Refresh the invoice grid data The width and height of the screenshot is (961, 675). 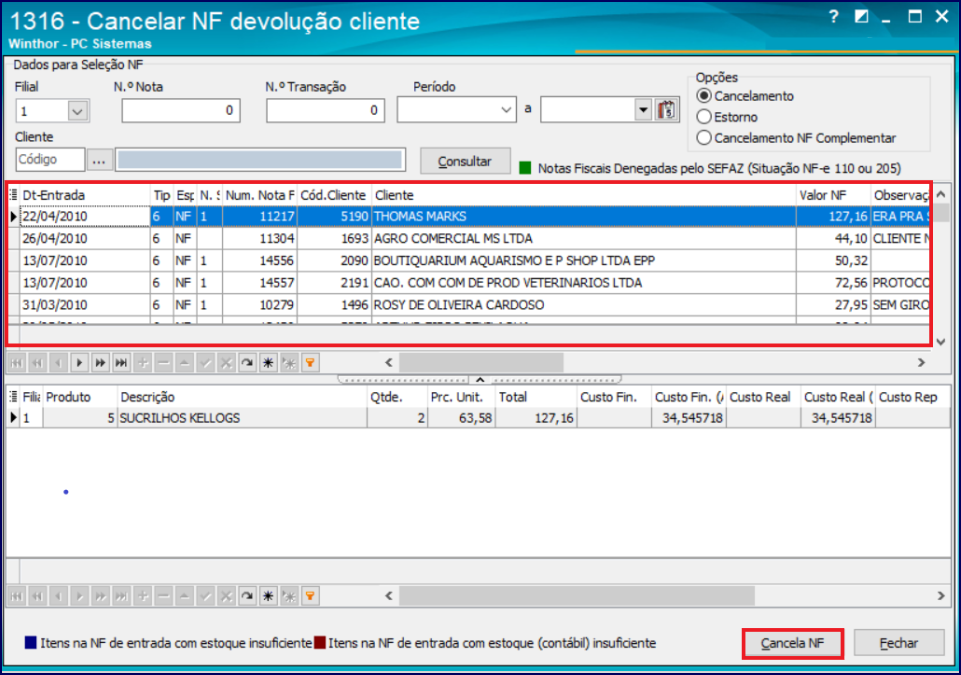247,363
